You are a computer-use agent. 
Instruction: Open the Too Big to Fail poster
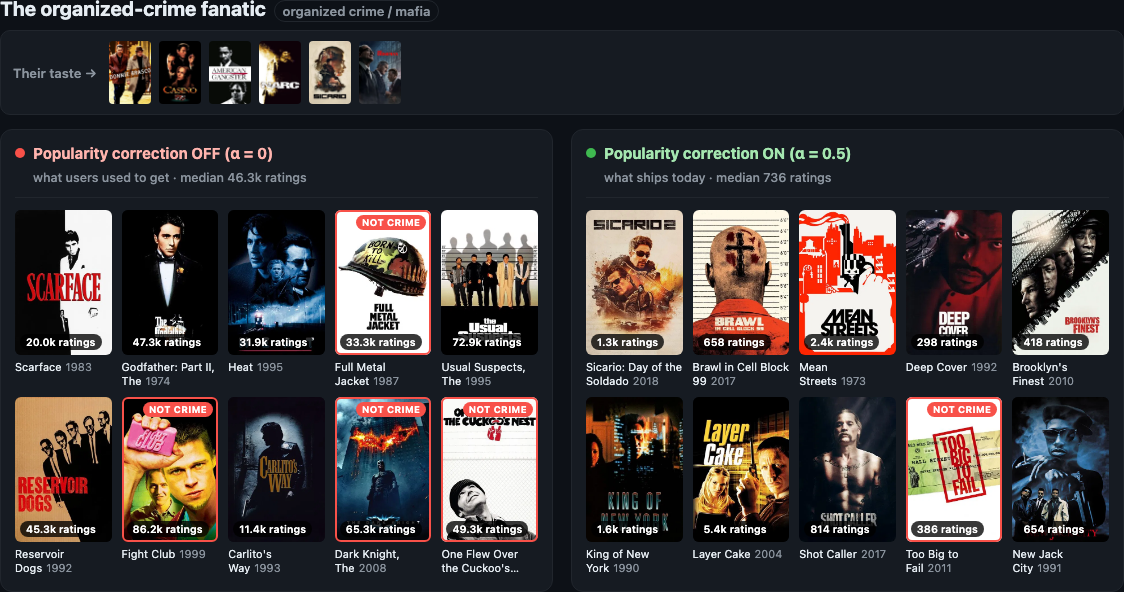(x=954, y=469)
